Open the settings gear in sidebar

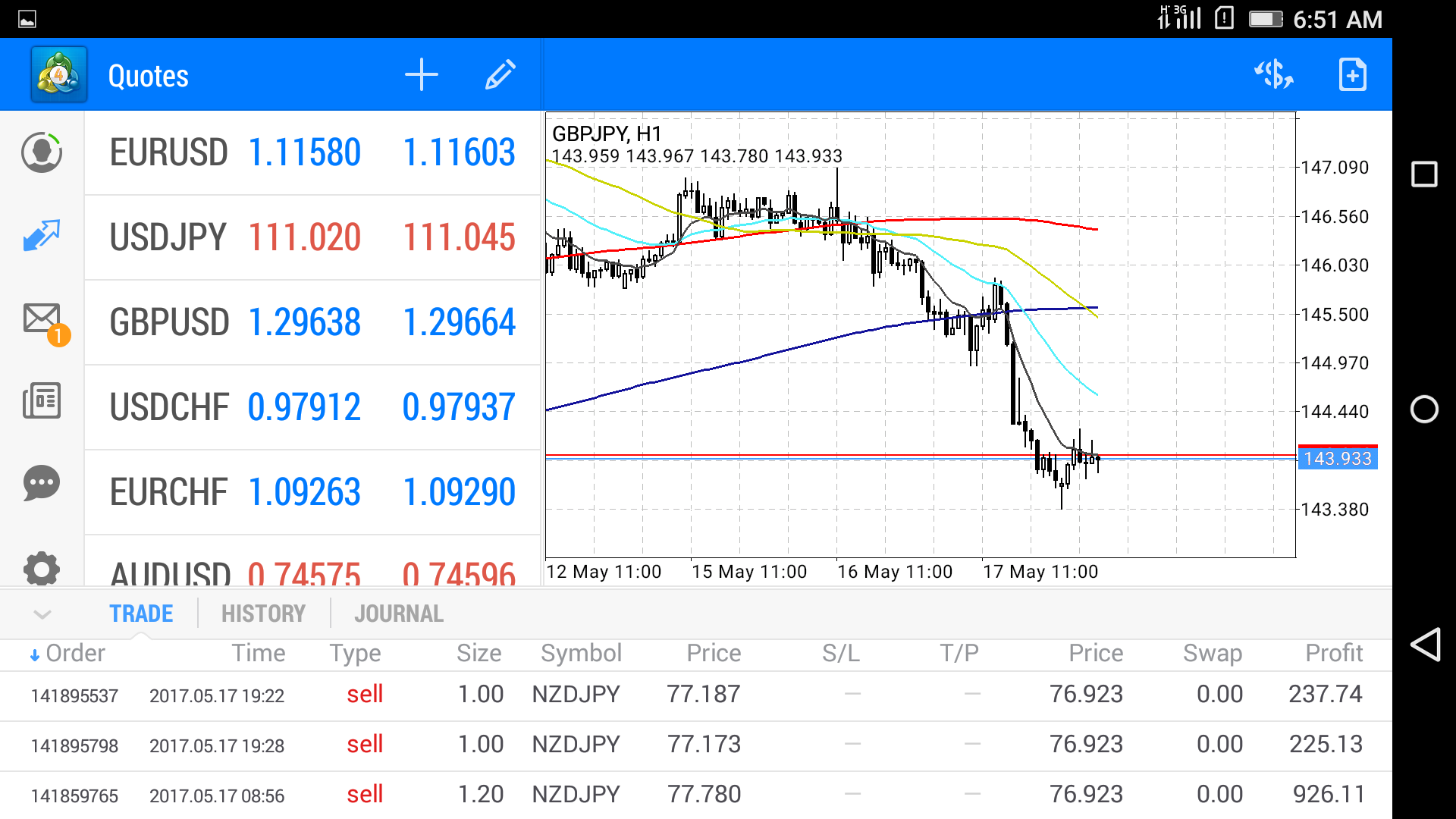coord(42,569)
